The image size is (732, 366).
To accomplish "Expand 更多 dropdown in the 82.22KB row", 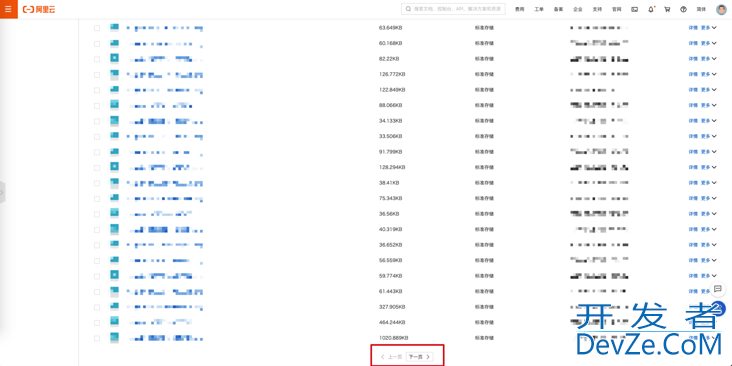I will (x=708, y=59).
